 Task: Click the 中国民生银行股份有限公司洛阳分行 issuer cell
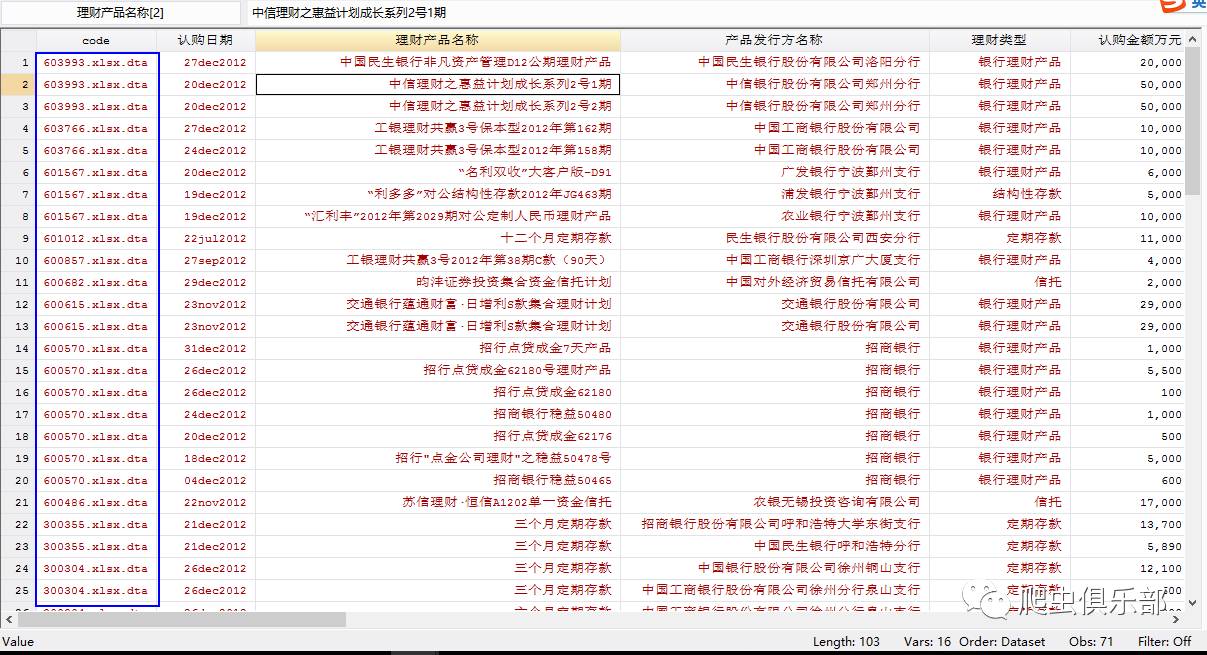point(775,62)
